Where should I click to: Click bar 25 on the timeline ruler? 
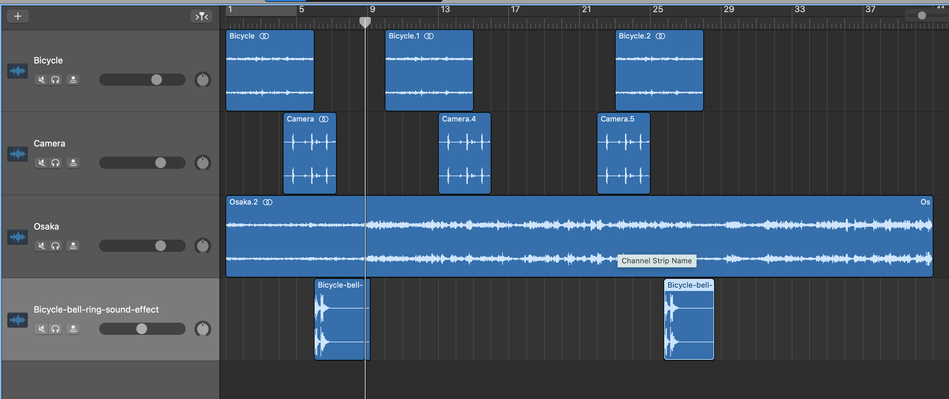658,10
